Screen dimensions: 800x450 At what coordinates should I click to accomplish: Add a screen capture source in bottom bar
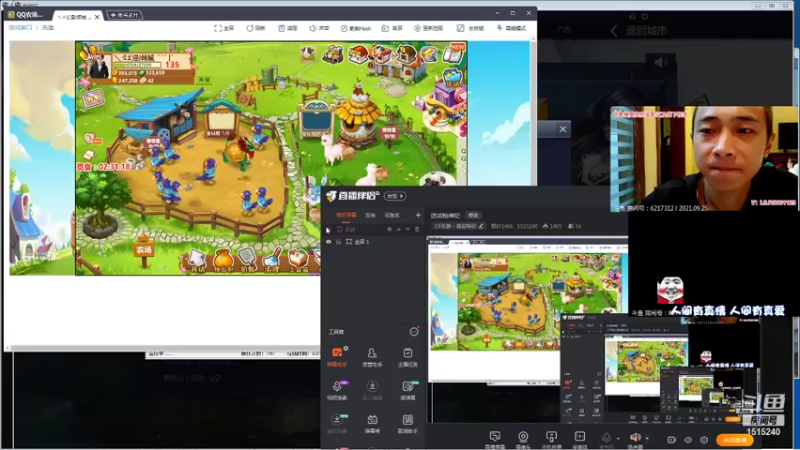[494, 439]
